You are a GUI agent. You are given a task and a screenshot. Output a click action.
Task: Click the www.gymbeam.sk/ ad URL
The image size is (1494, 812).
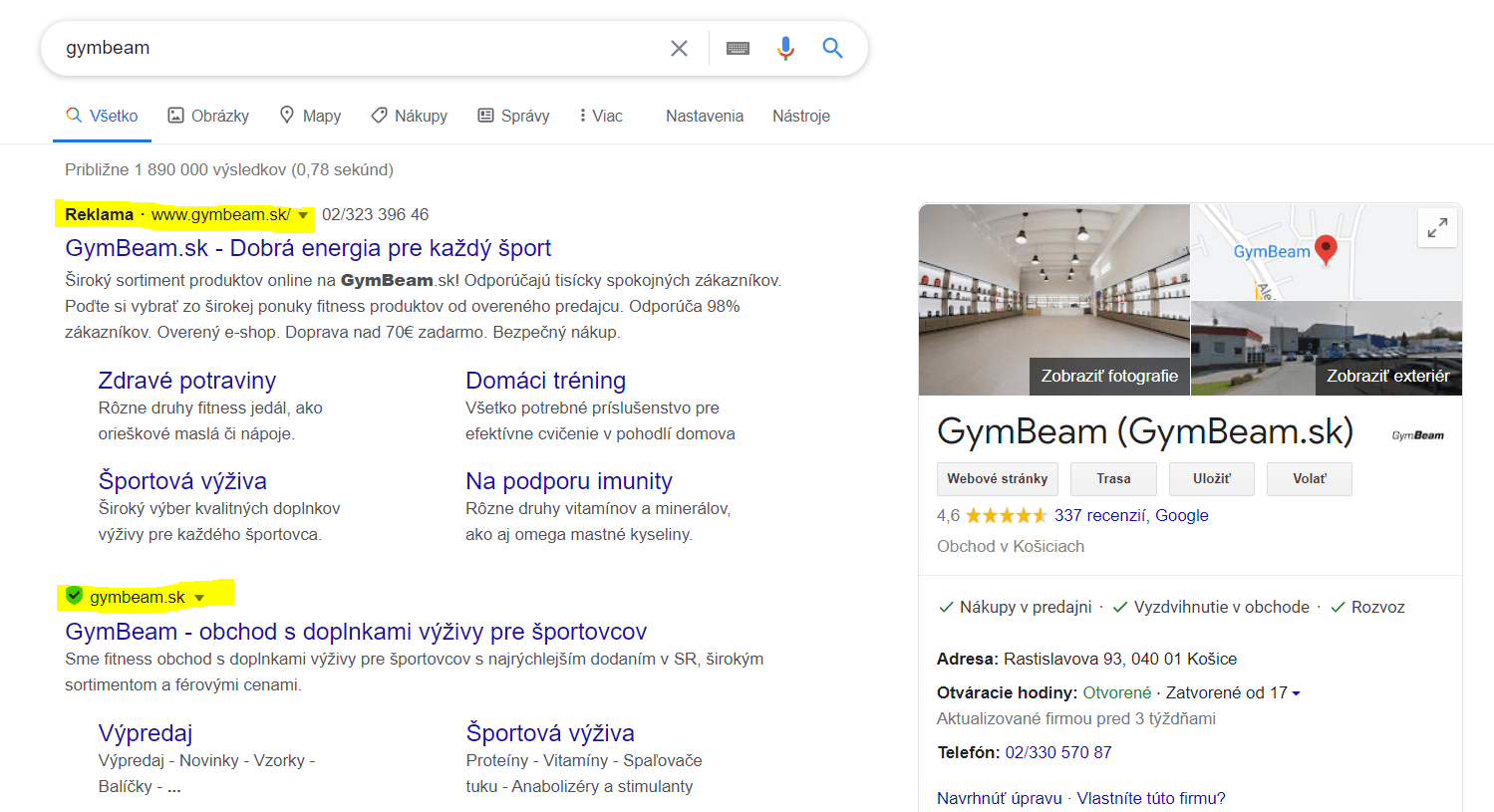(x=221, y=214)
